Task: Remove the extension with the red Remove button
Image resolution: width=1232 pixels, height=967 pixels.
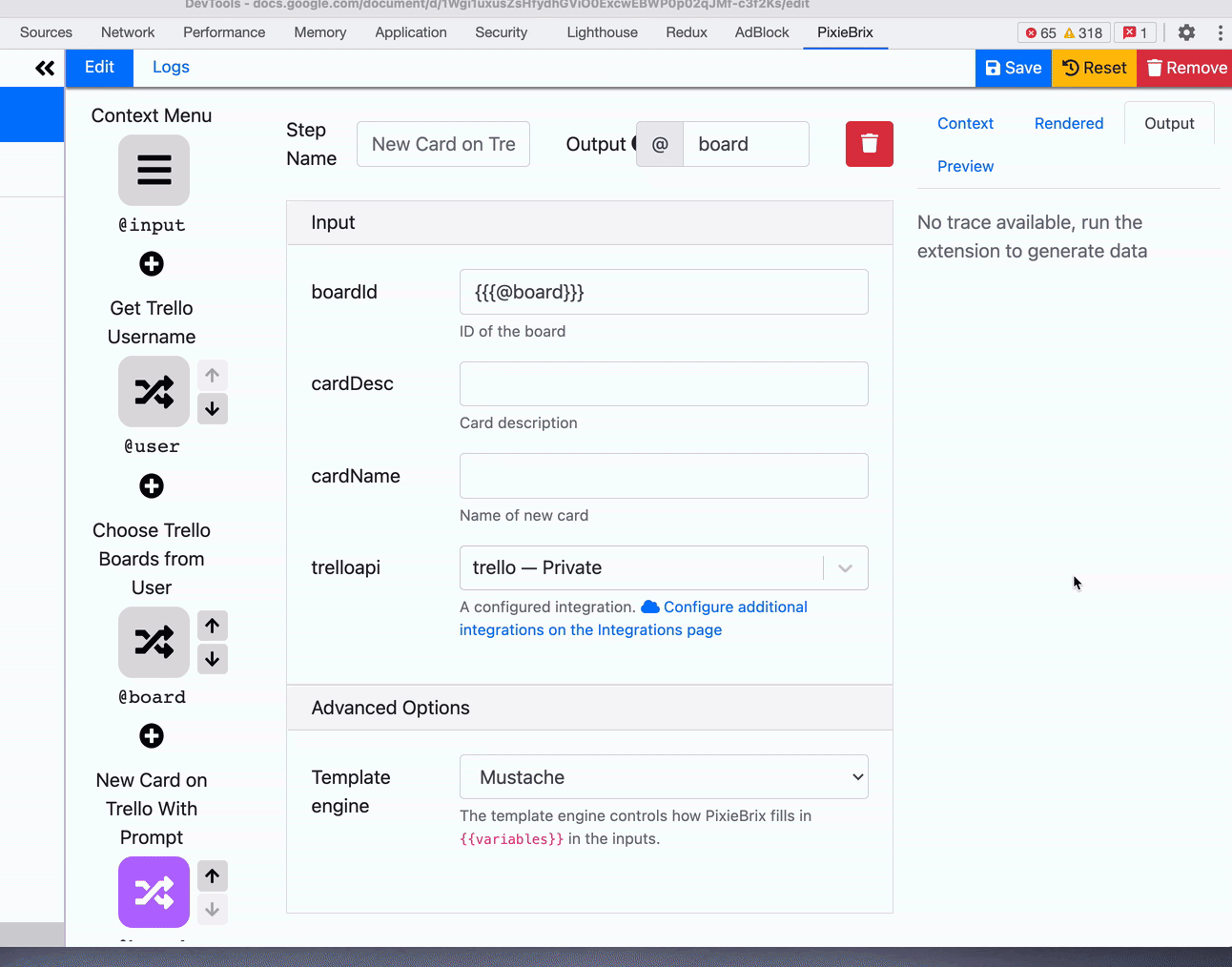Action: [1185, 68]
